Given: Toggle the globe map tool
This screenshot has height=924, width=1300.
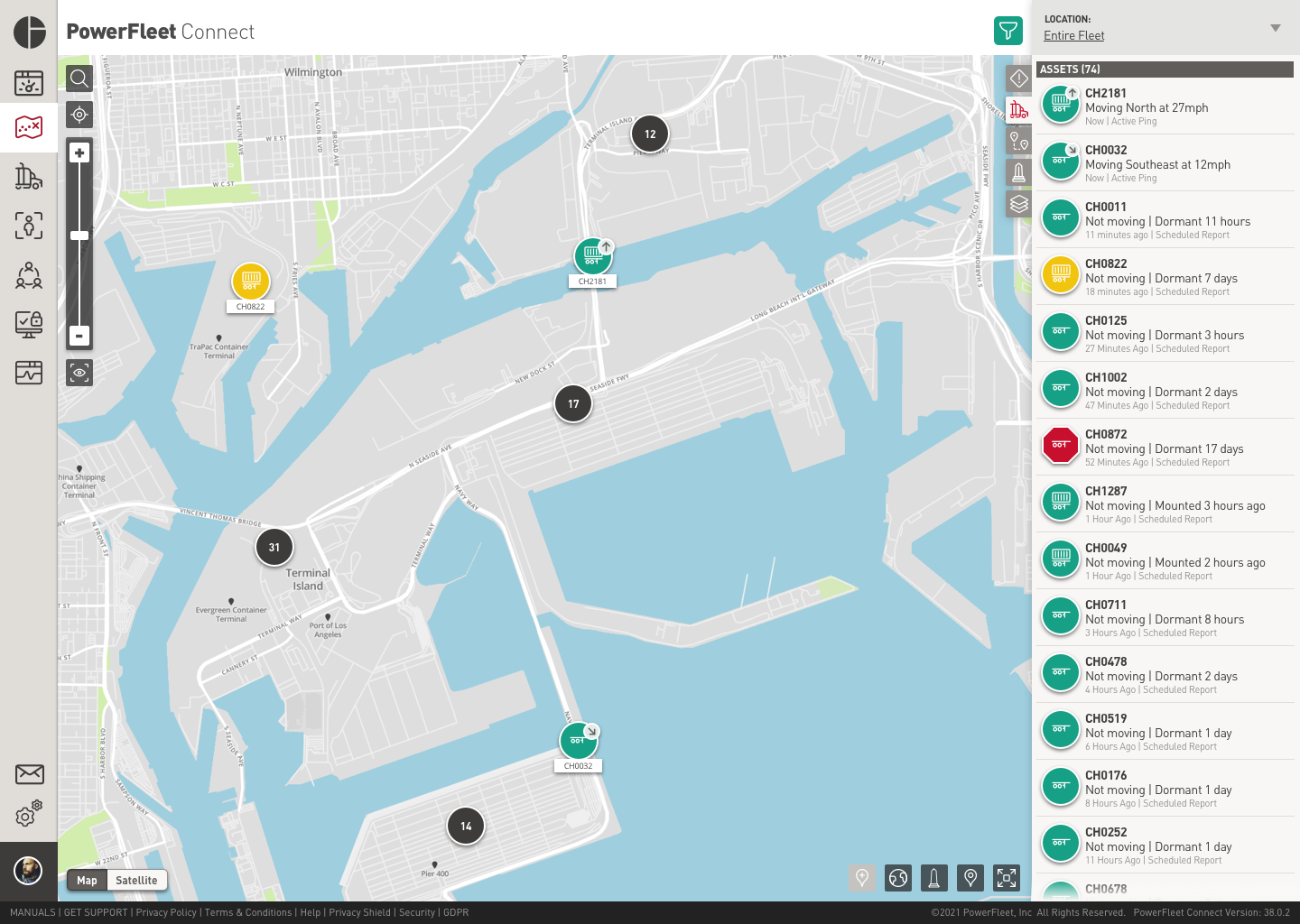Looking at the screenshot, I should pyautogui.click(x=898, y=877).
